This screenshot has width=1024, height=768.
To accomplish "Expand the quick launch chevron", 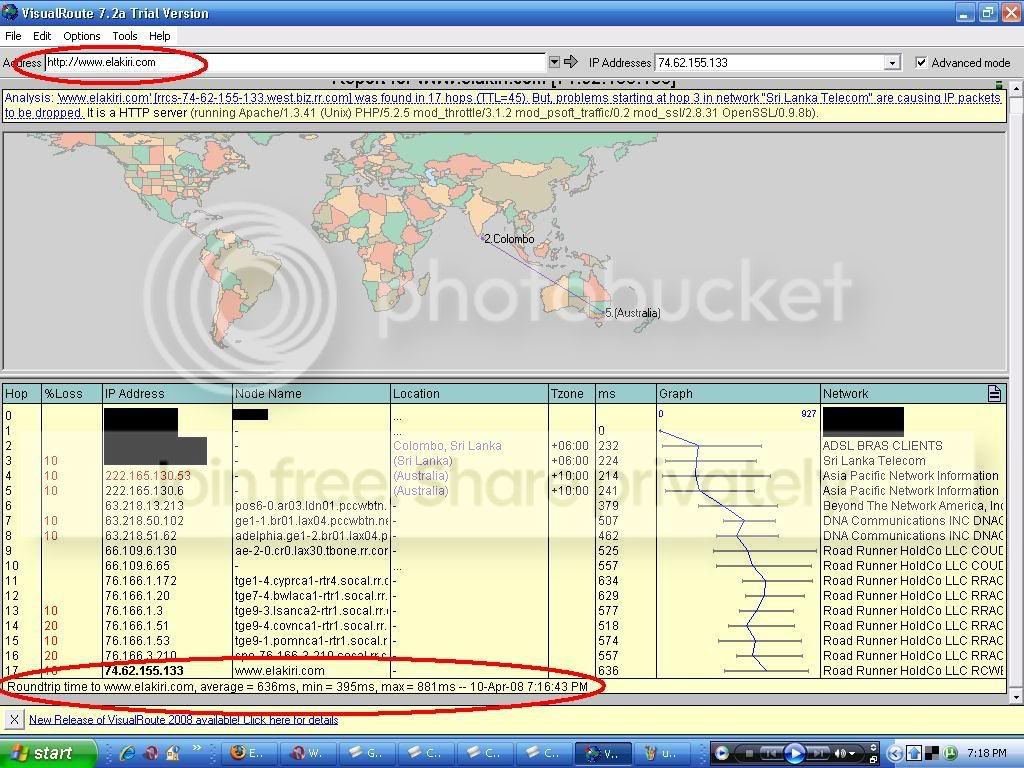I will (197, 748).
